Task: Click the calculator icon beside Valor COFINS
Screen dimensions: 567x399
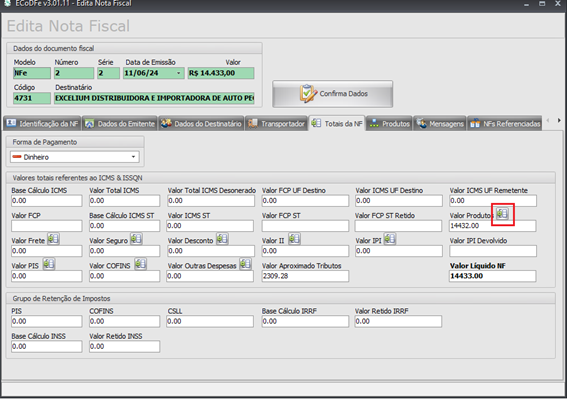Action: [141, 264]
